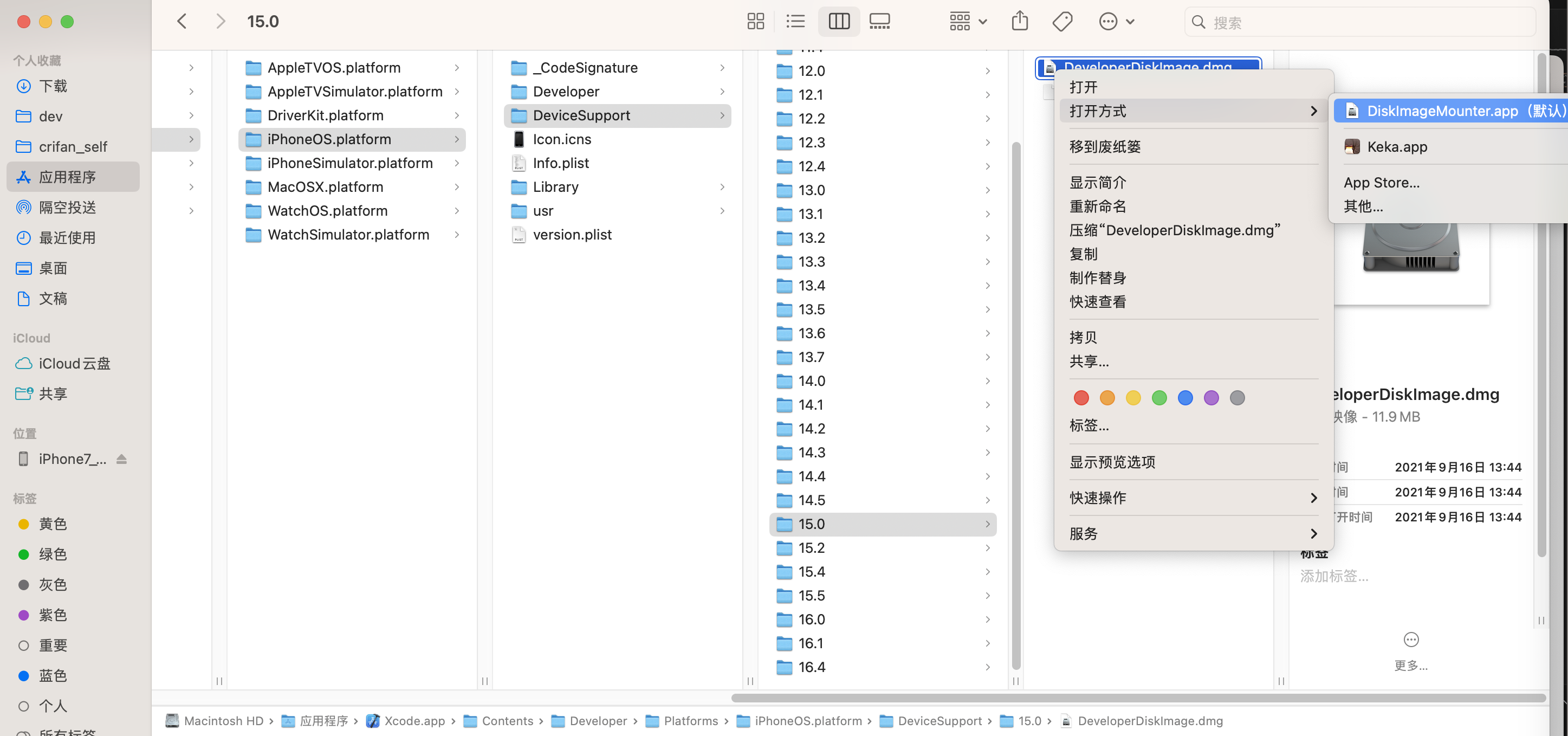Screen dimensions: 1568x736
Task: Click Macintosh HD in the path bar
Action: [214, 721]
